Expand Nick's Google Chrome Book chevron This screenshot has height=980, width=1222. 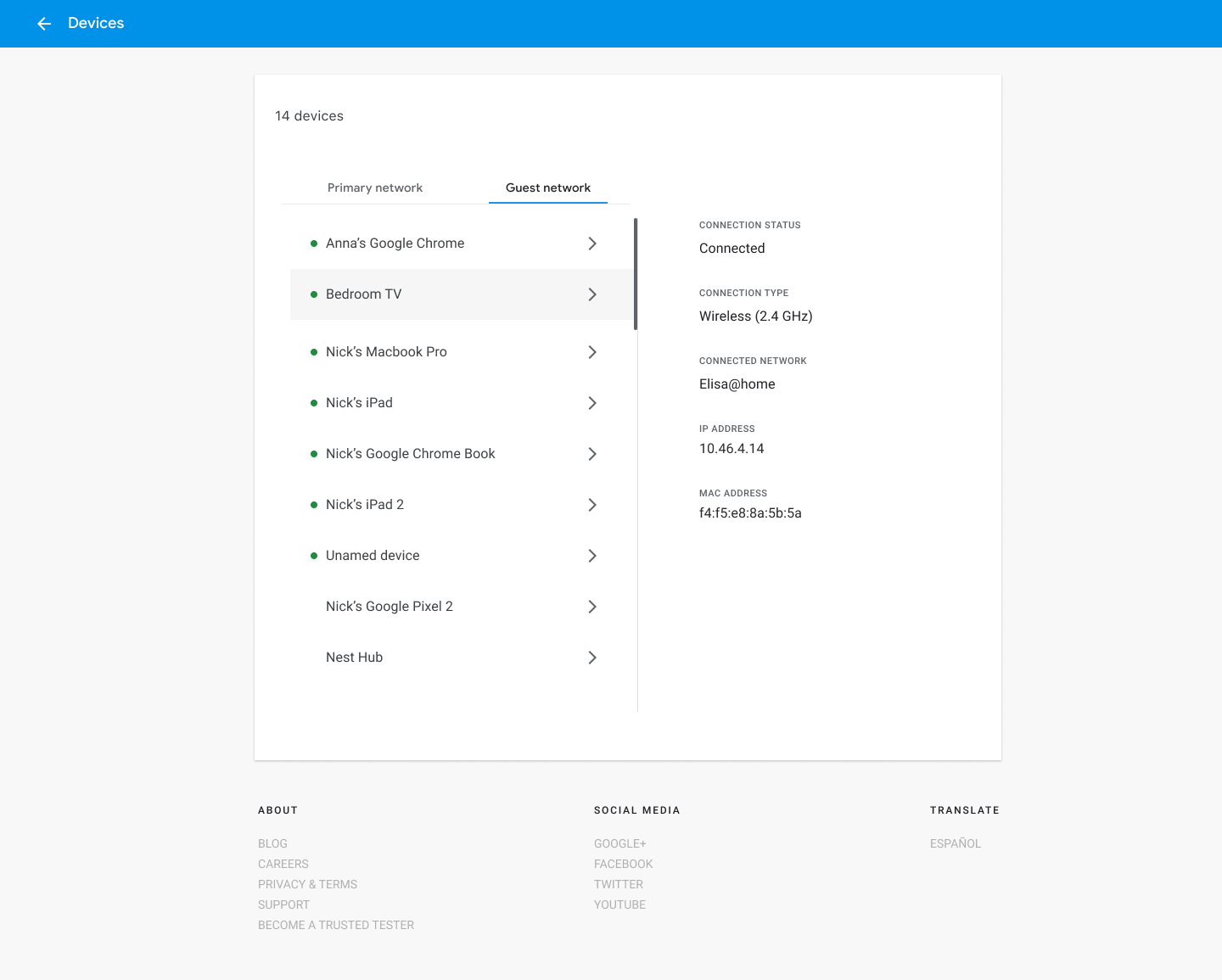pyautogui.click(x=592, y=454)
